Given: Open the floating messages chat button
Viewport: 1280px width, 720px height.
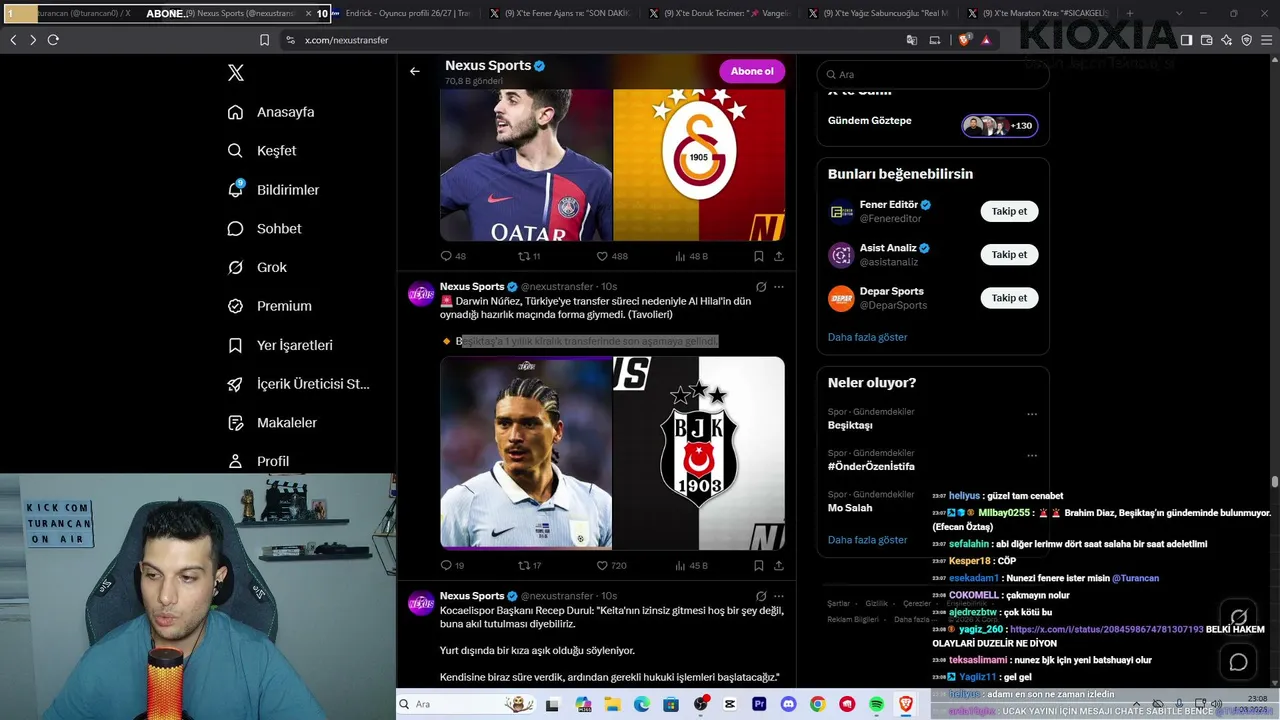Looking at the screenshot, I should [x=1238, y=662].
